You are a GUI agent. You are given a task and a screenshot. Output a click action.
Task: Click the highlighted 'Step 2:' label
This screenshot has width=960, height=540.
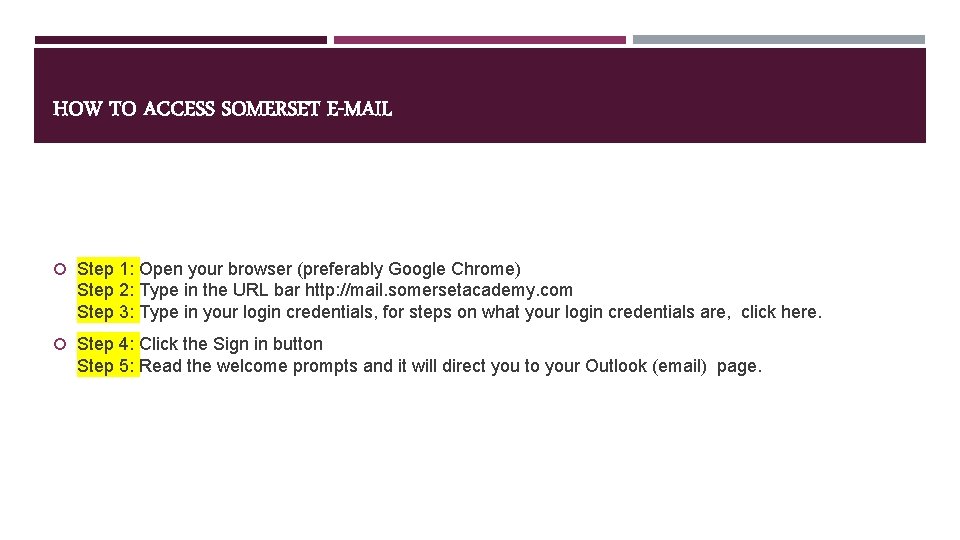(105, 290)
